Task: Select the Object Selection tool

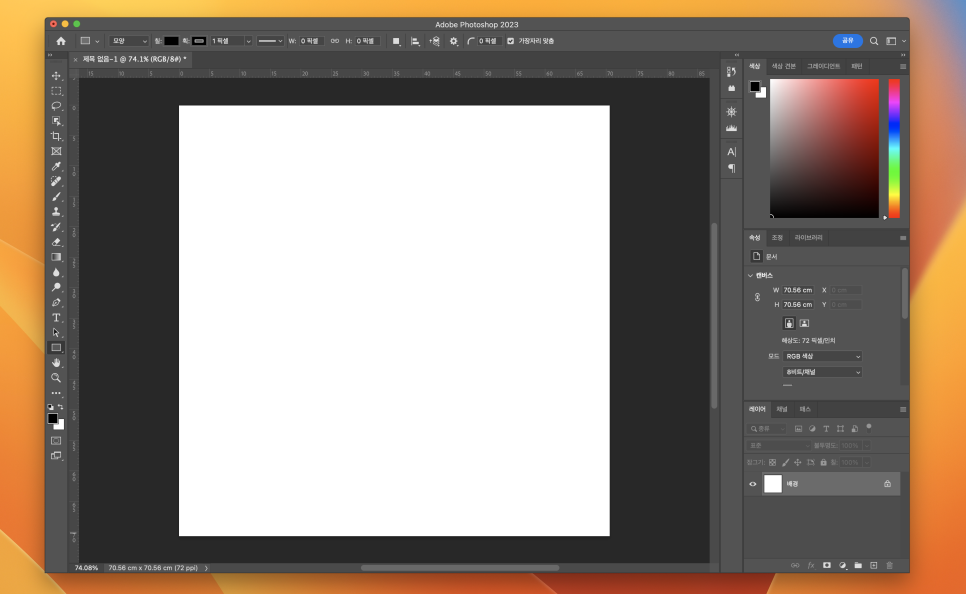Action: [x=56, y=121]
